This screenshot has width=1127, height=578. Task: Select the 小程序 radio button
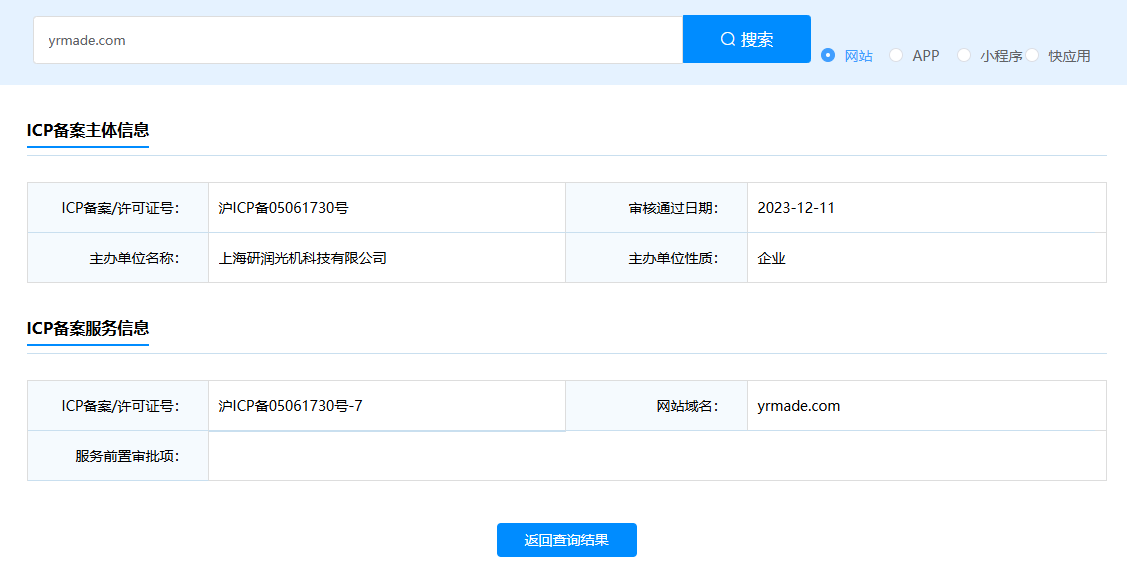964,55
